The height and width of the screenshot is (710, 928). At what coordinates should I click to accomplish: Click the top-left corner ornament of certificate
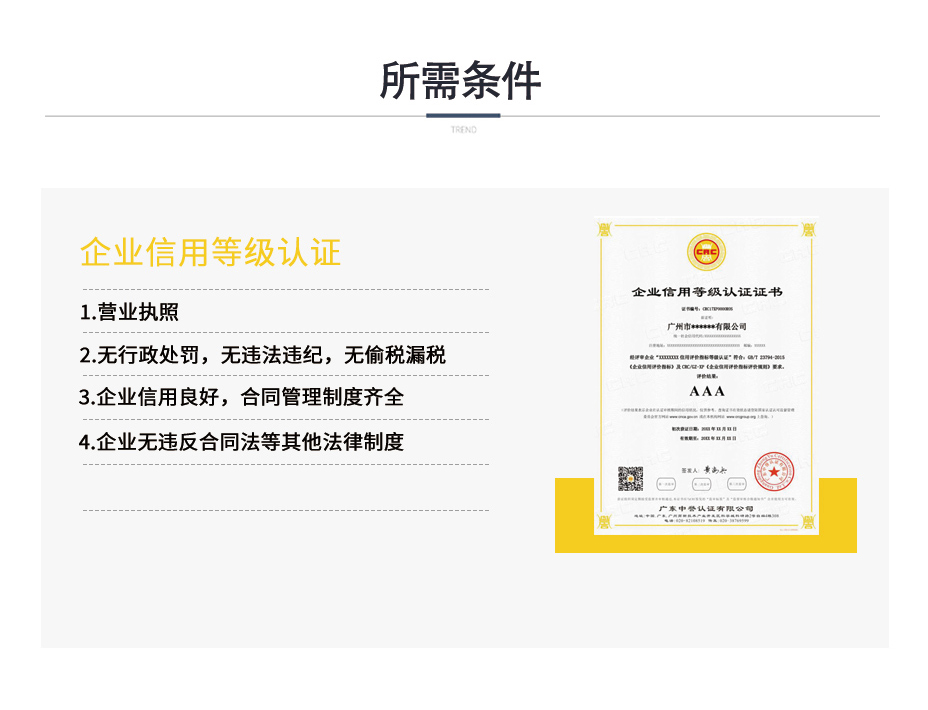click(605, 229)
